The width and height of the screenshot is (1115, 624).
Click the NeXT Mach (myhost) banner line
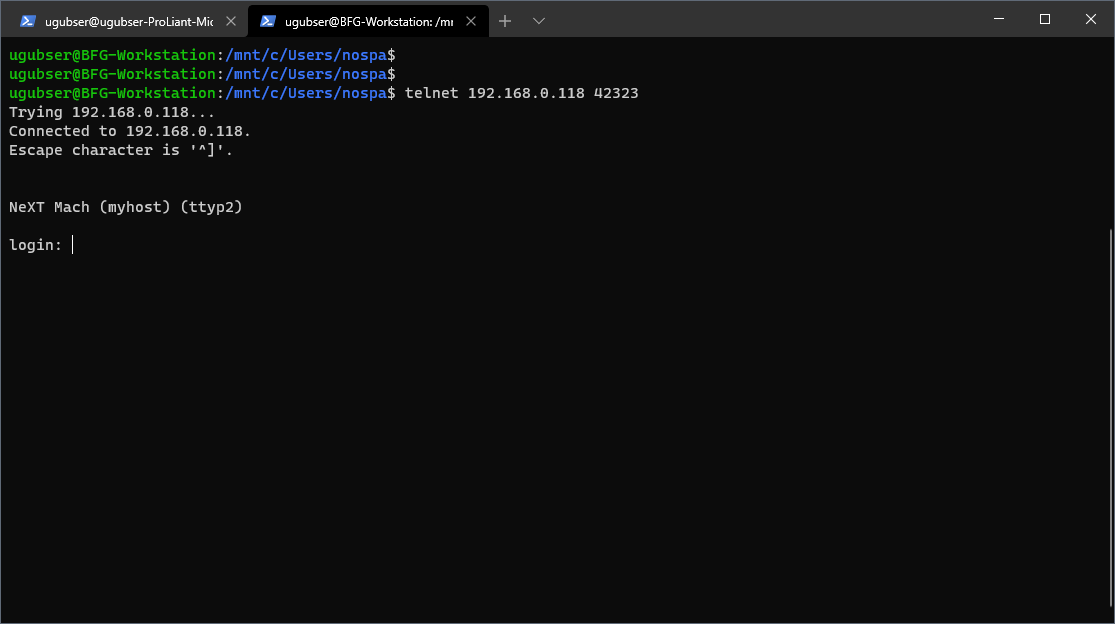(x=125, y=207)
